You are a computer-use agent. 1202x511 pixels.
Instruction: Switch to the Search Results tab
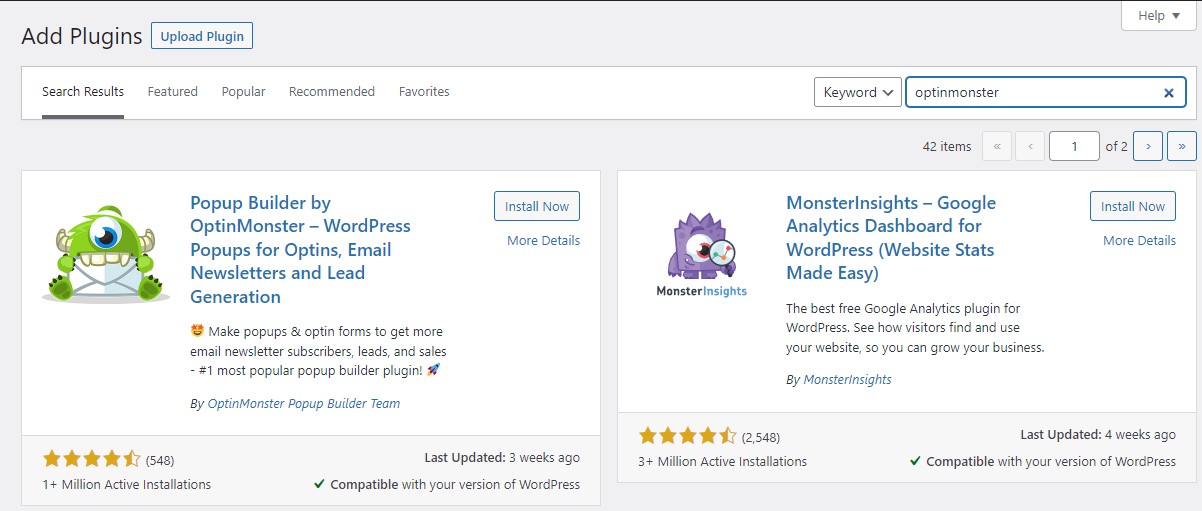(83, 92)
